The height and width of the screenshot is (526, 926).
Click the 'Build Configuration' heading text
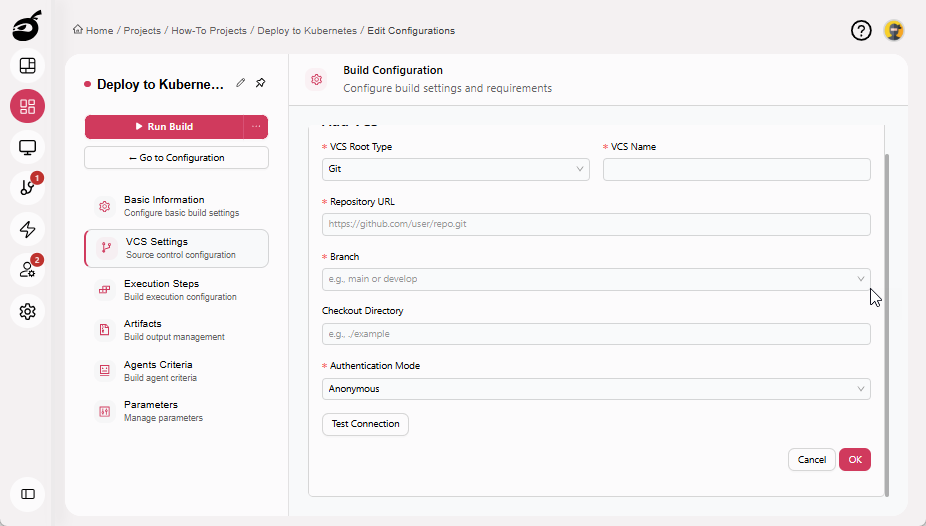point(393,70)
